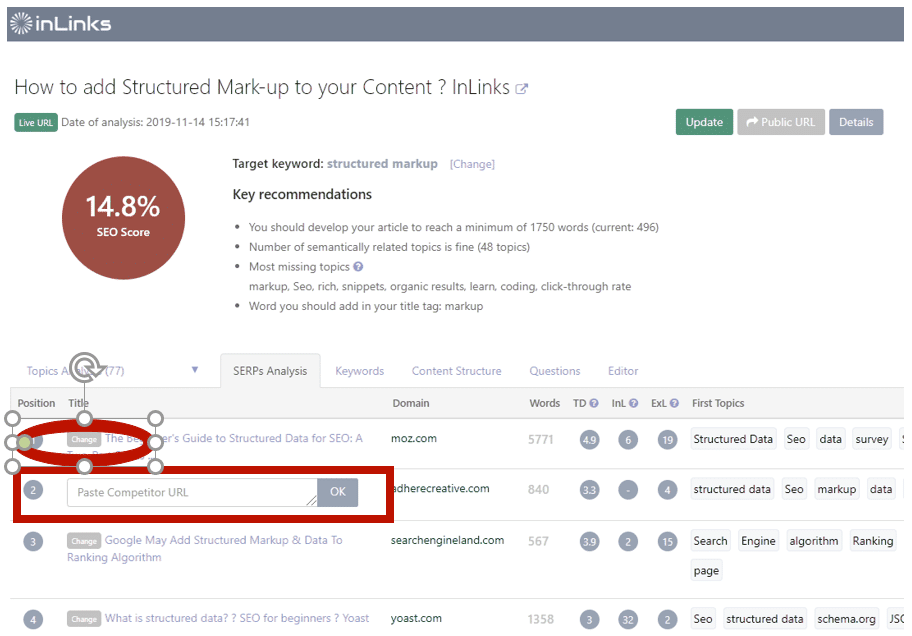
Task: Click the TD badge 3 in the yoast.com row
Action: pos(589,620)
